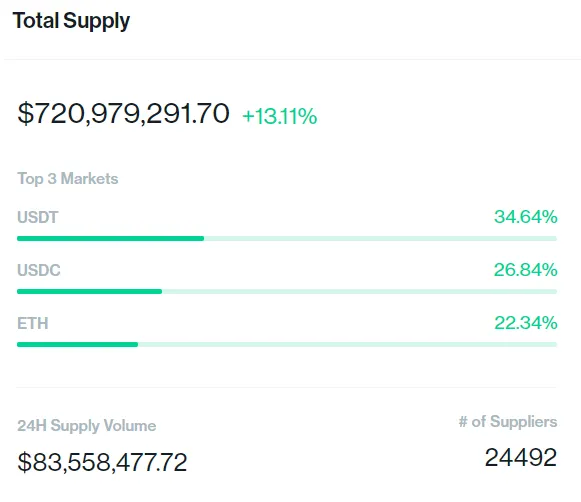This screenshot has height=502, width=581.
Task: Click the +13.11% change indicator
Action: [280, 116]
